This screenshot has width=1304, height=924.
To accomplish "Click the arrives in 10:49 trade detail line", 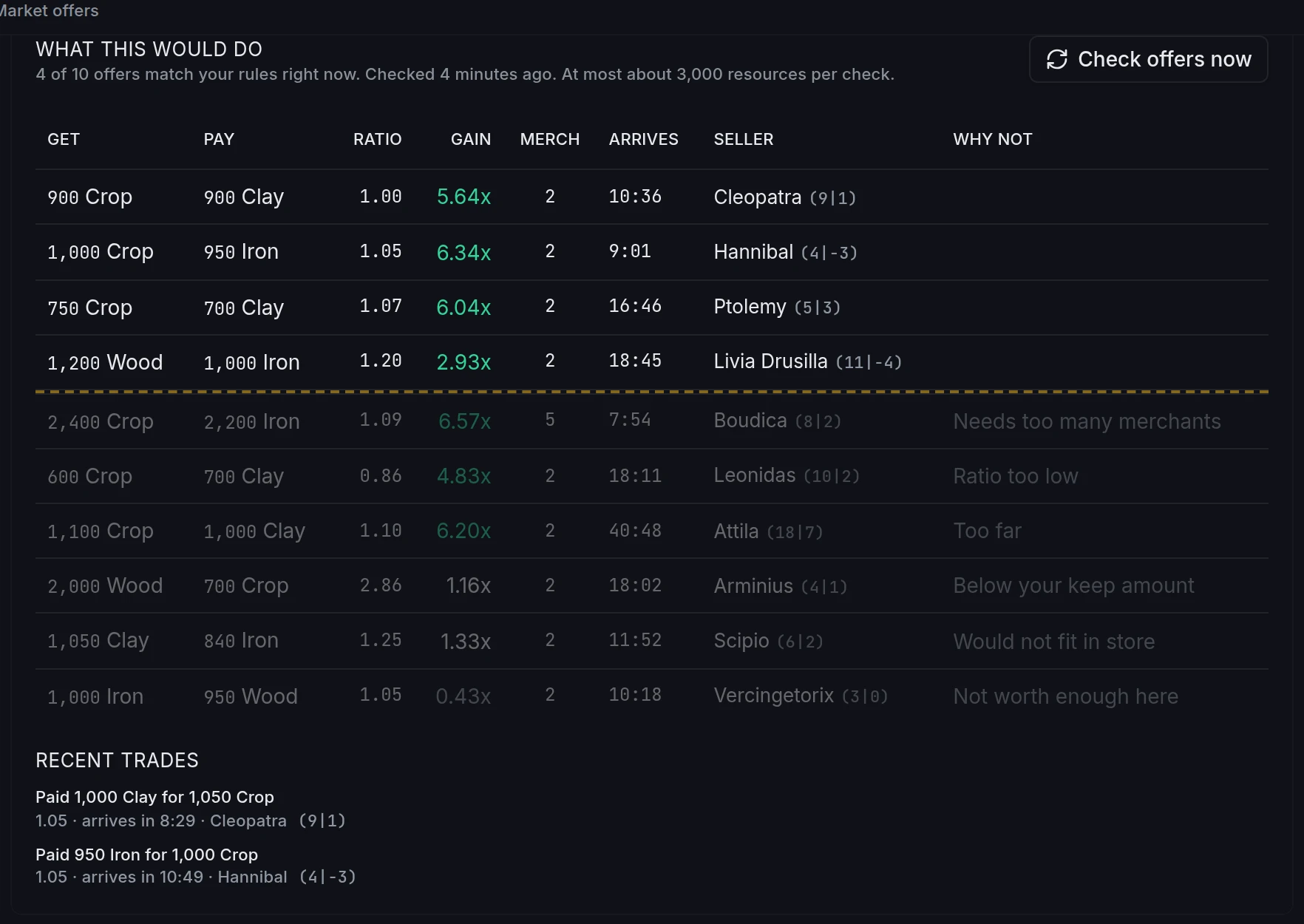I will [x=195, y=877].
